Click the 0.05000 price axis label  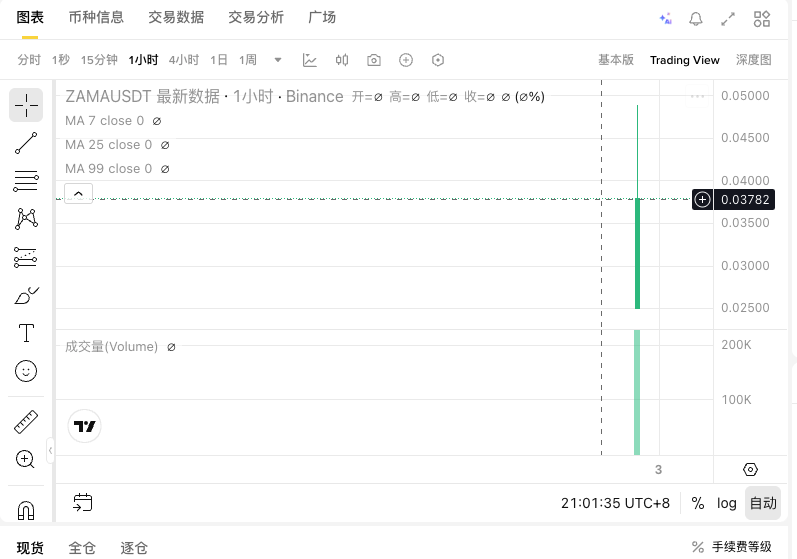coord(745,96)
